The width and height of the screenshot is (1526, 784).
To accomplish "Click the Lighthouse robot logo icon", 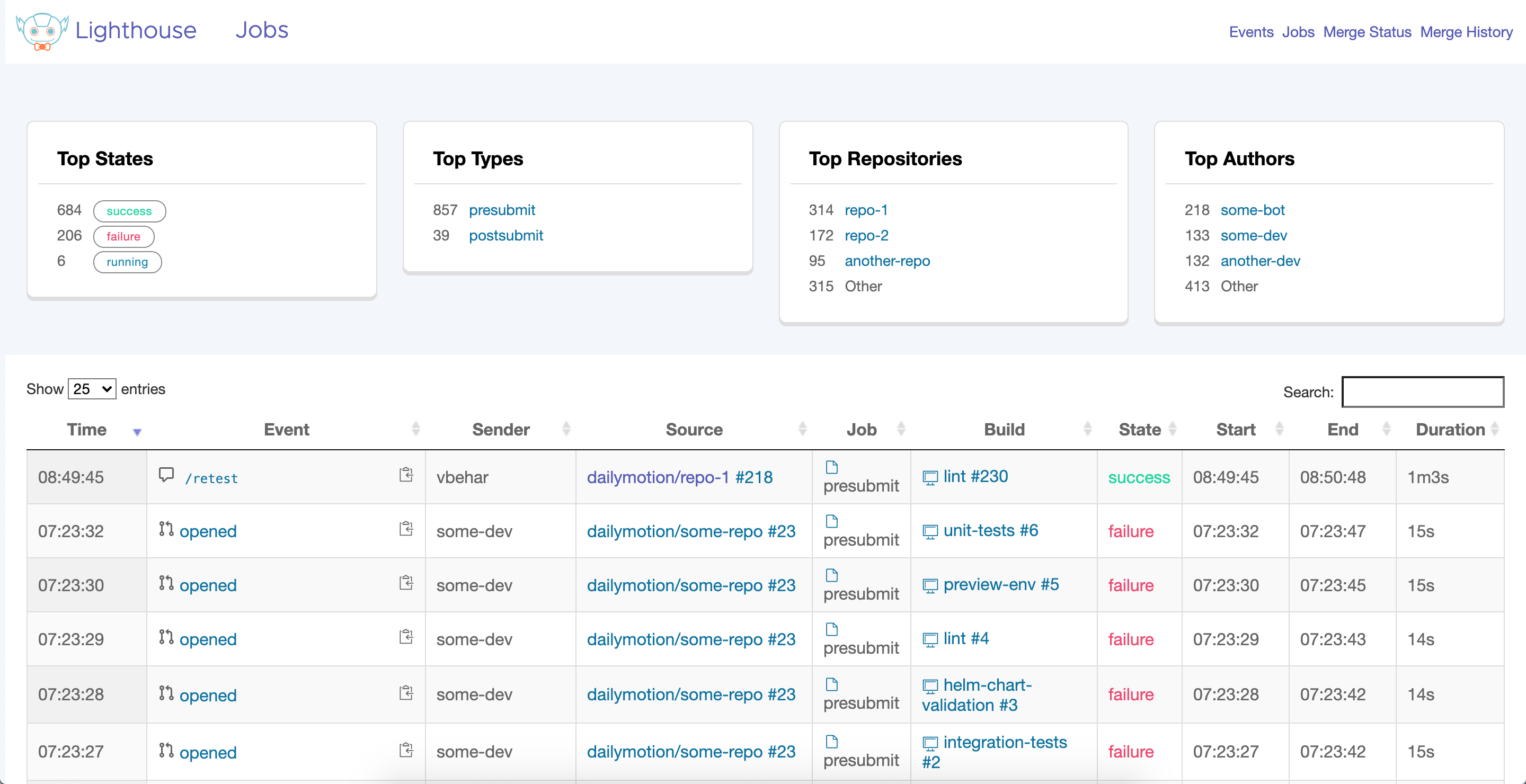I will [41, 31].
